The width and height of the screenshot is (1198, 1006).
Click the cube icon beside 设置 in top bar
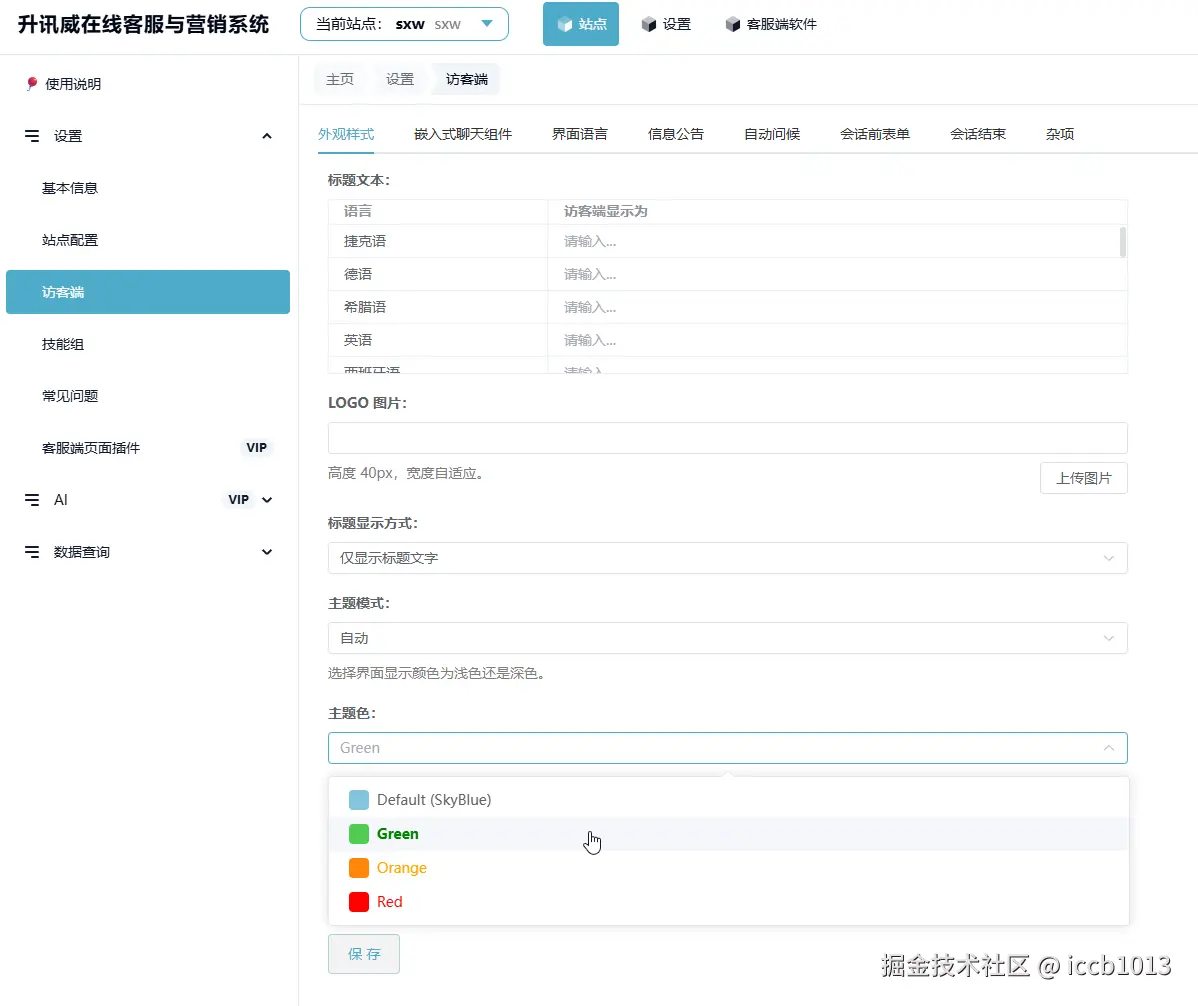[x=649, y=24]
